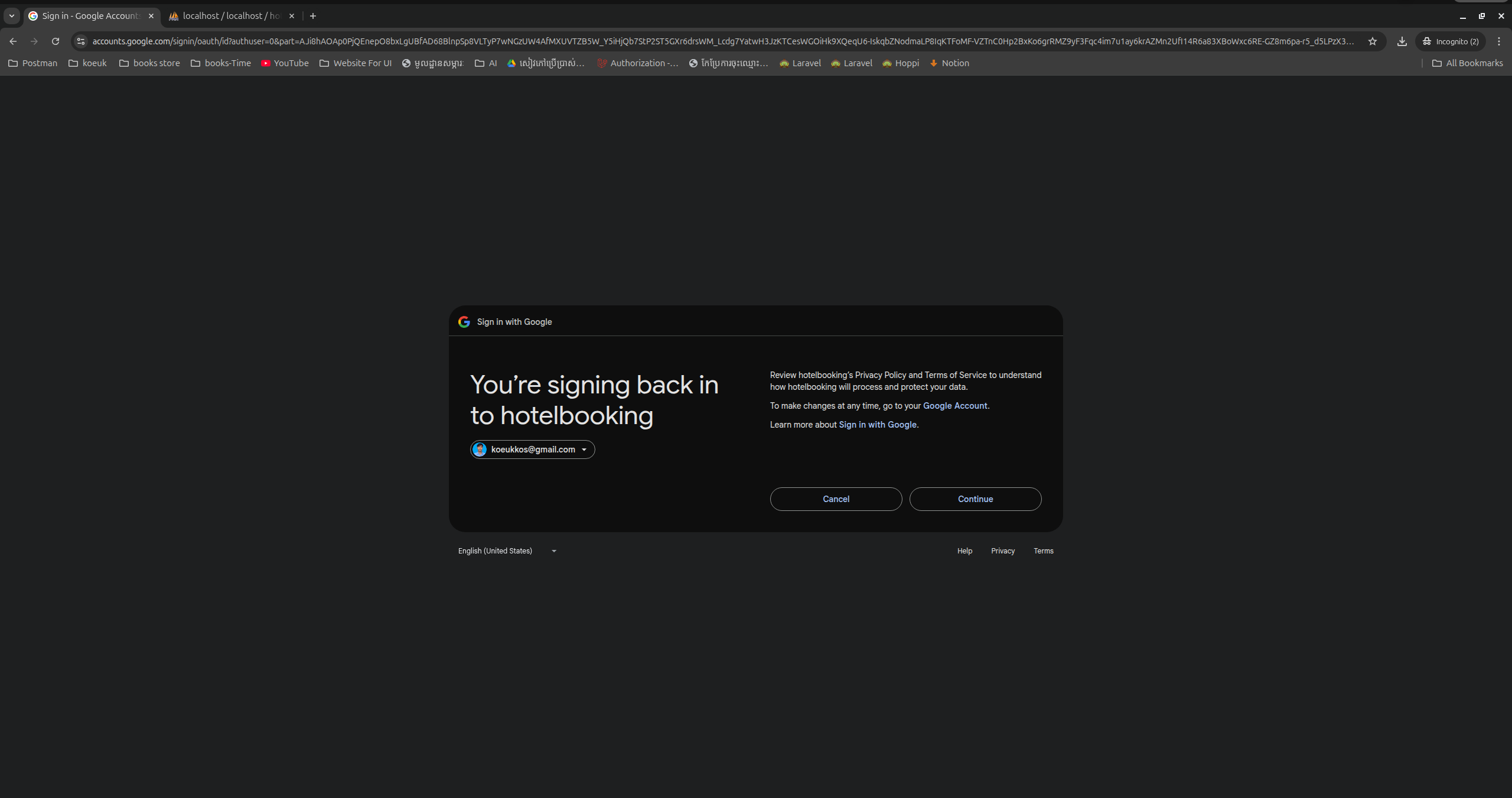Restore the browser window size
This screenshot has width=1512, height=798.
click(x=1482, y=16)
